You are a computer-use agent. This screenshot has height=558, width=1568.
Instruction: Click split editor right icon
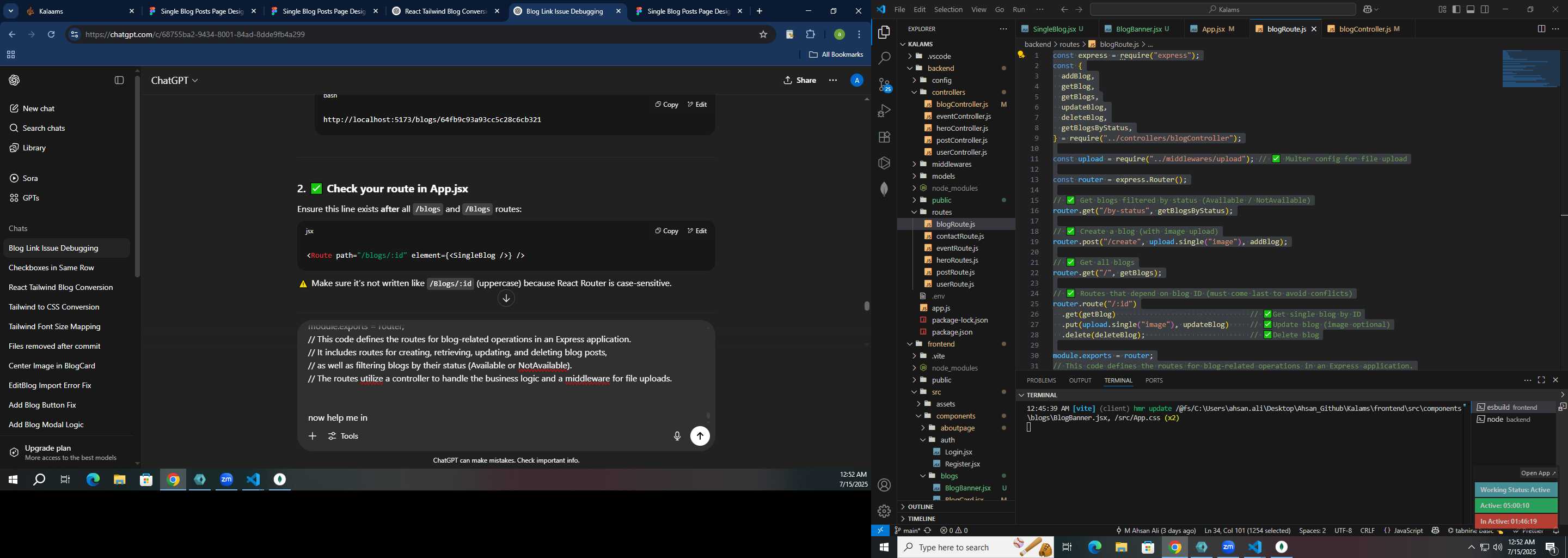(1541, 29)
